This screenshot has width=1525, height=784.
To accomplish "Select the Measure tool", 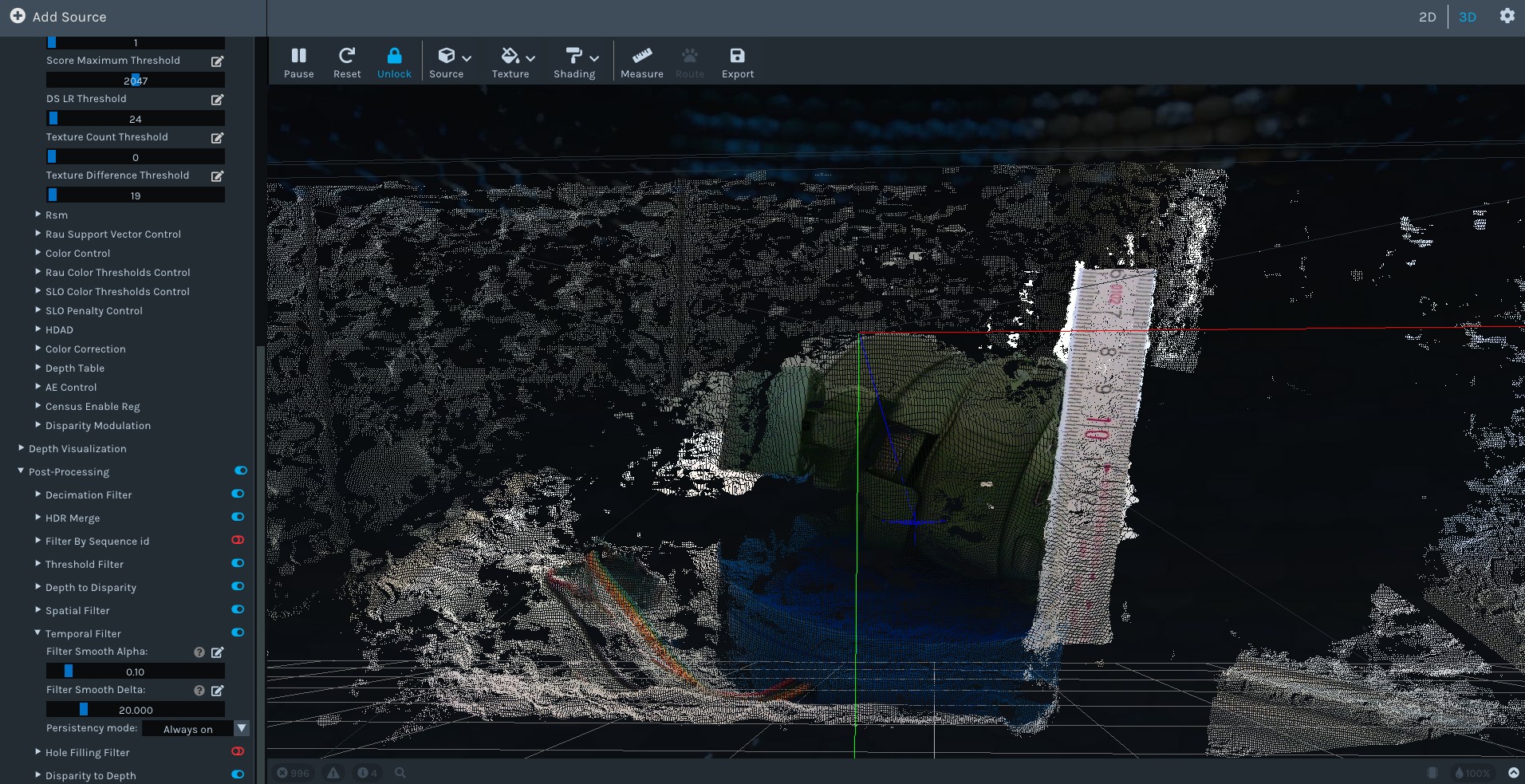I will point(642,61).
